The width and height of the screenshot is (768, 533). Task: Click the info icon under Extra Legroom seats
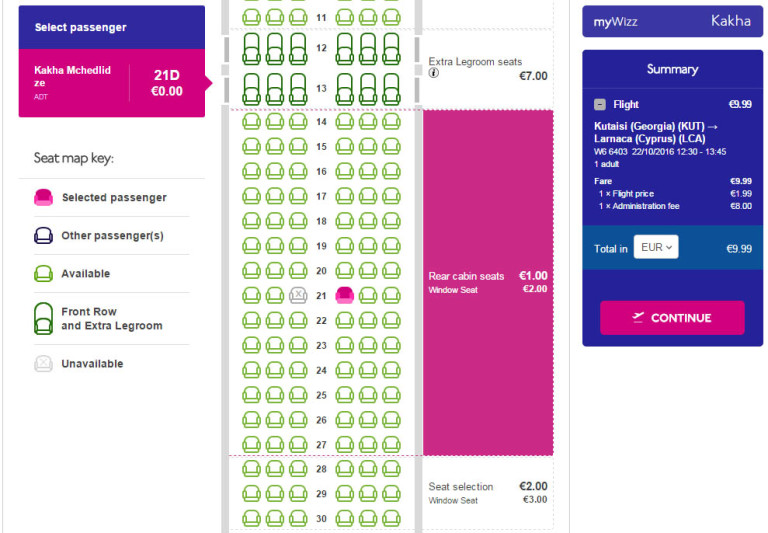point(434,73)
